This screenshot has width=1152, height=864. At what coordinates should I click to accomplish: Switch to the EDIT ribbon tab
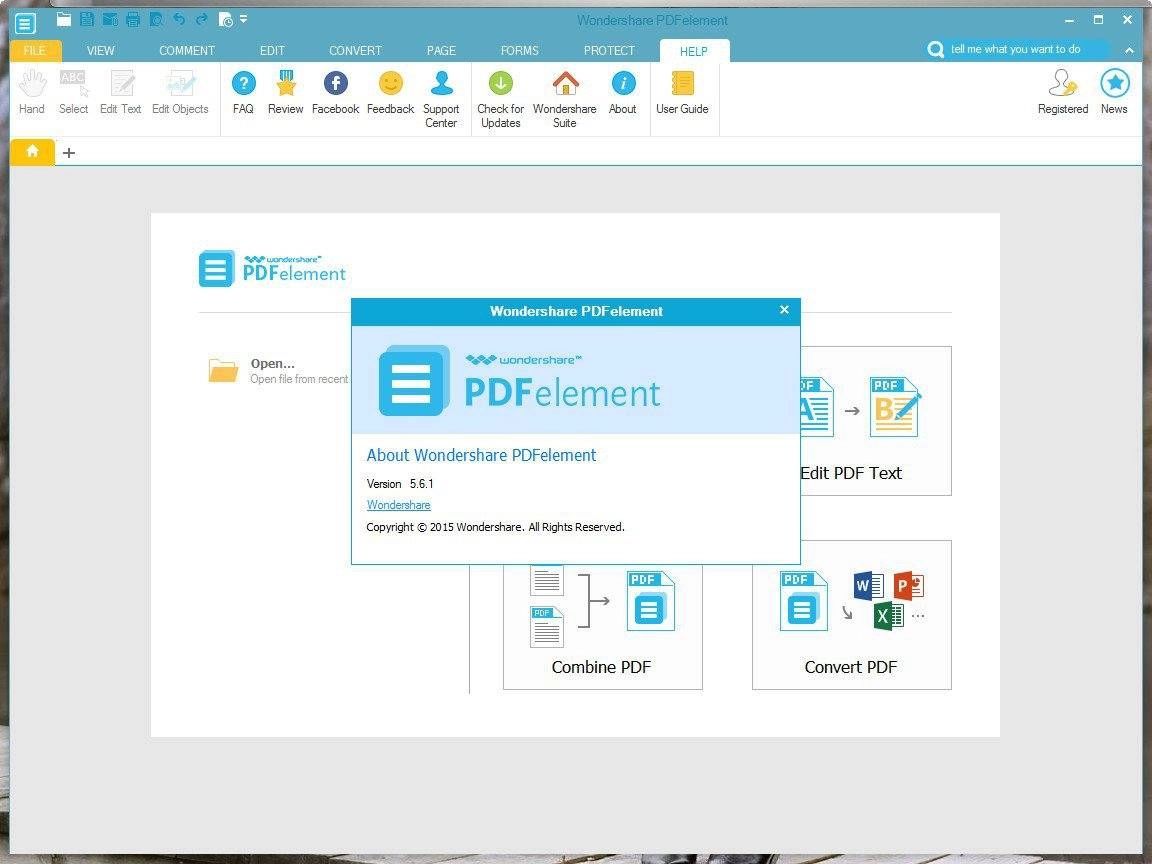pos(272,51)
